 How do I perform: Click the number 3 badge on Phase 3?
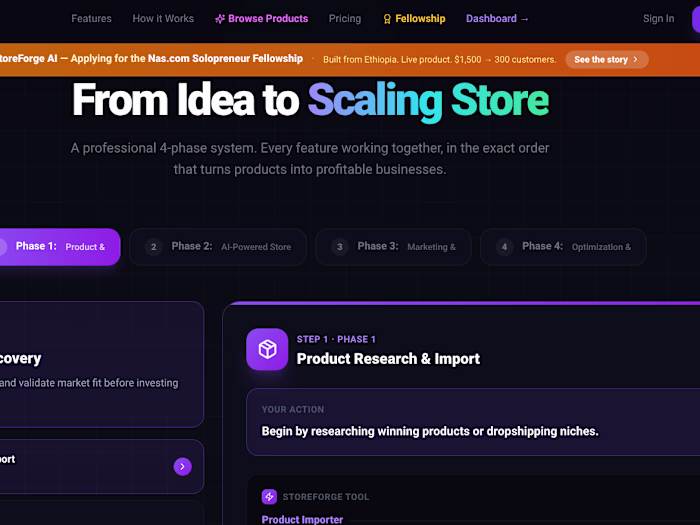click(x=340, y=247)
